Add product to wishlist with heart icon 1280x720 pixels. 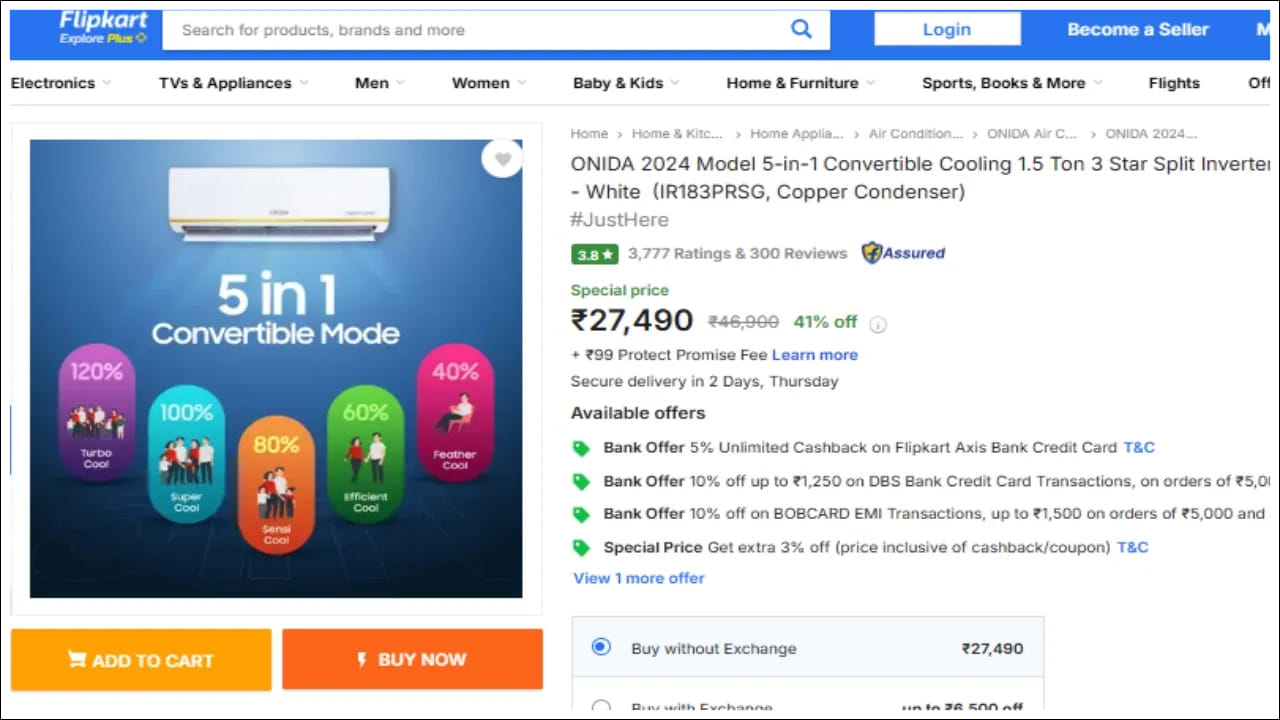tap(502, 159)
